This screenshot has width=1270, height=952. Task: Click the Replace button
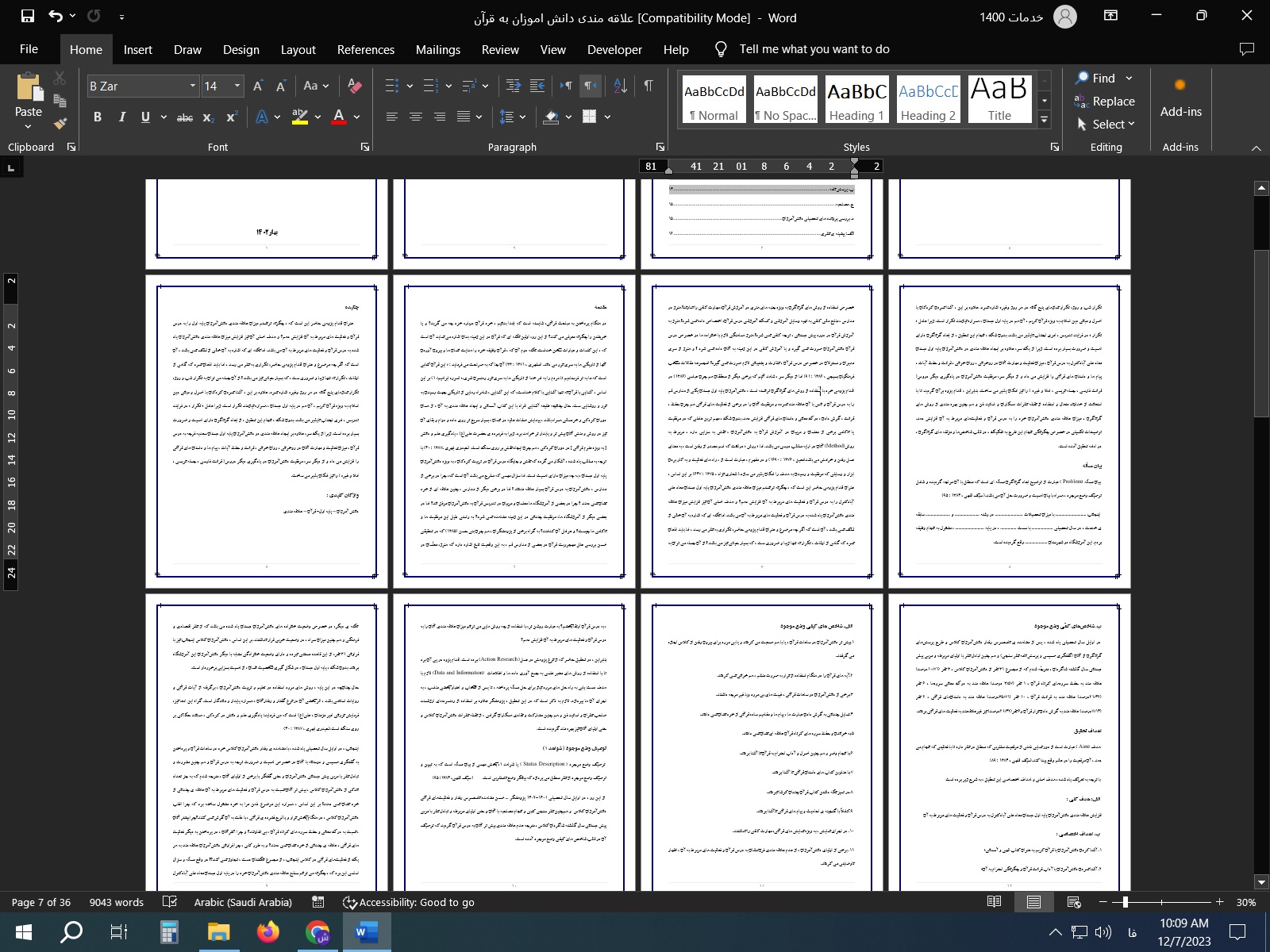[x=1104, y=102]
